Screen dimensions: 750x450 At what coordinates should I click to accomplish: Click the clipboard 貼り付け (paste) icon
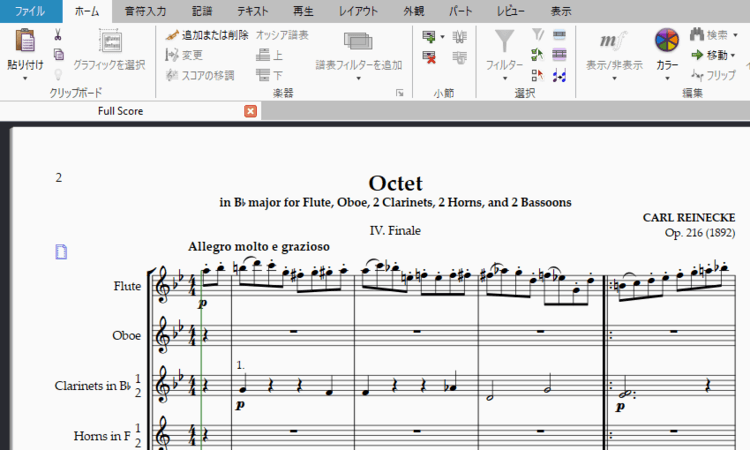(x=25, y=41)
